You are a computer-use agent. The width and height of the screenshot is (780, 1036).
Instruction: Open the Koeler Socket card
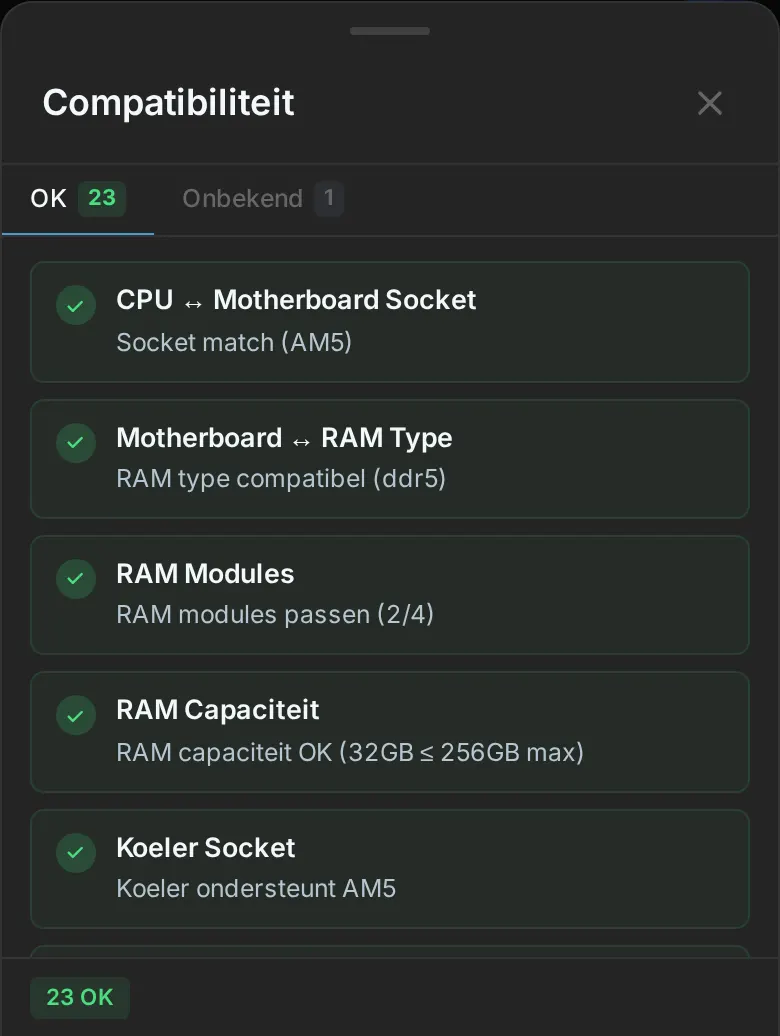pyautogui.click(x=390, y=869)
